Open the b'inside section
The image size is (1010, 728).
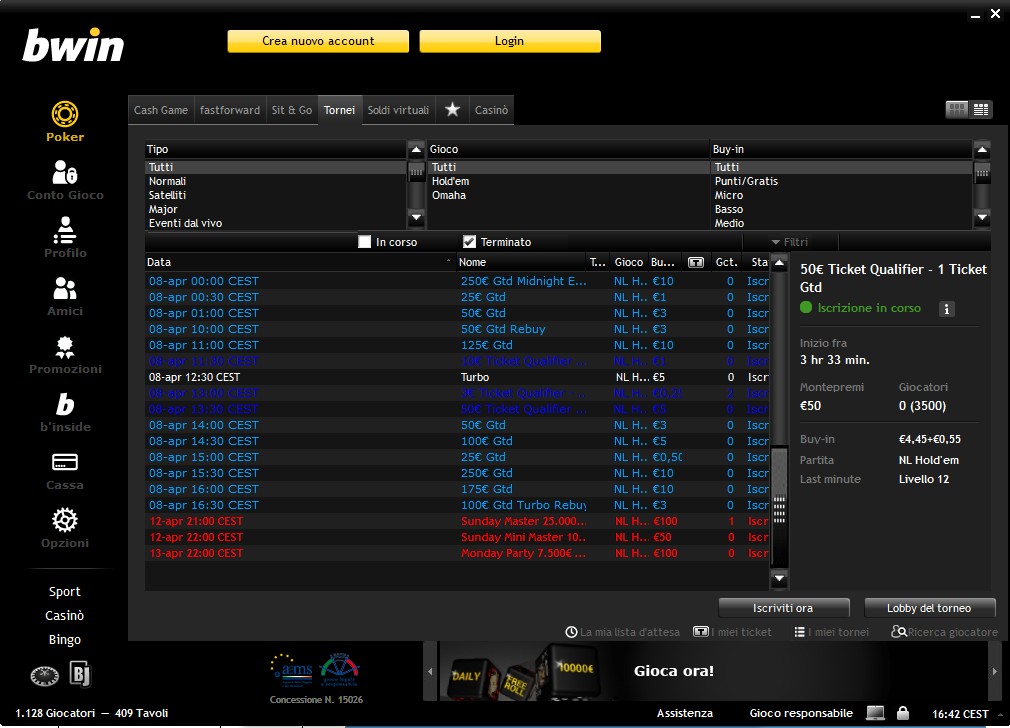point(65,412)
